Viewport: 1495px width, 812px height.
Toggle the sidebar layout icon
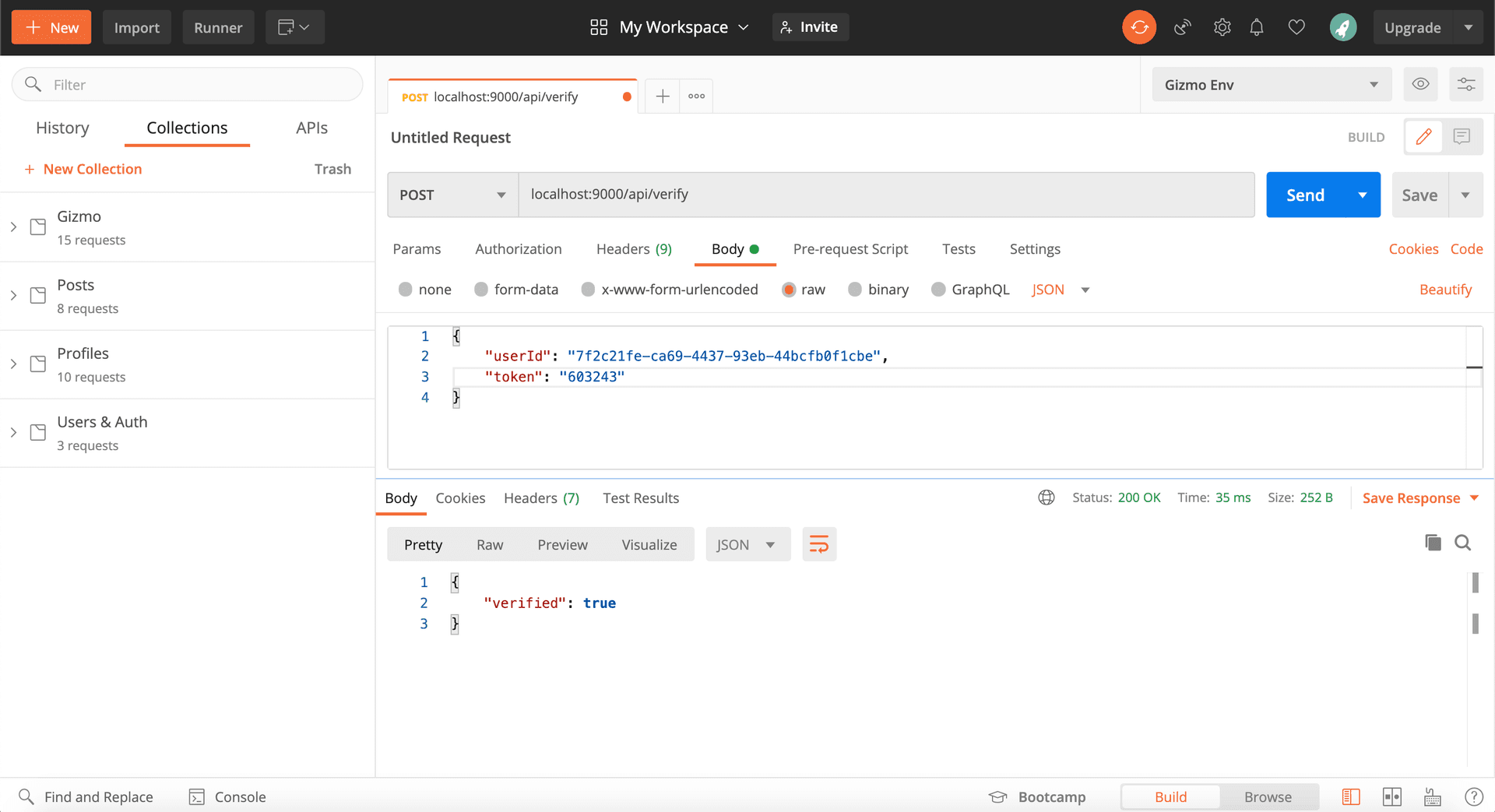(x=1351, y=796)
